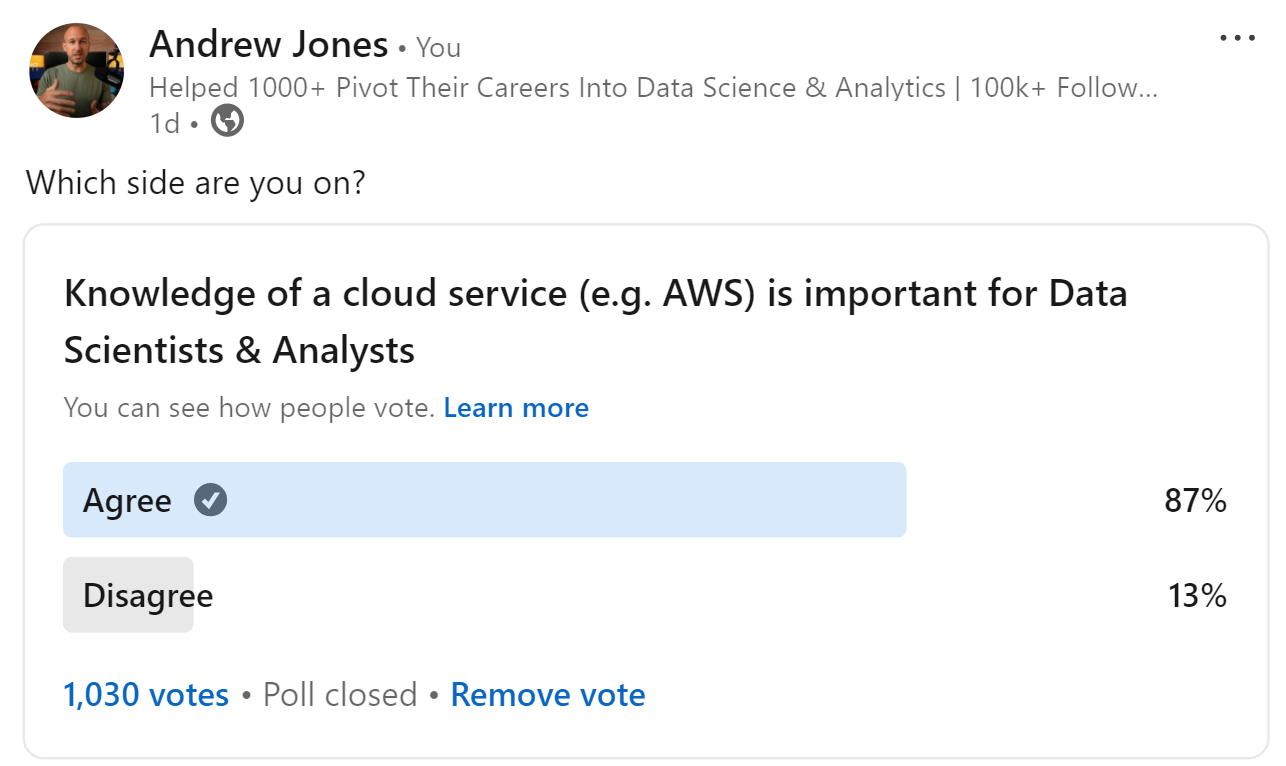Click the profile headline about Data Science careers
Viewport: 1286px width, 766px height.
pos(653,88)
